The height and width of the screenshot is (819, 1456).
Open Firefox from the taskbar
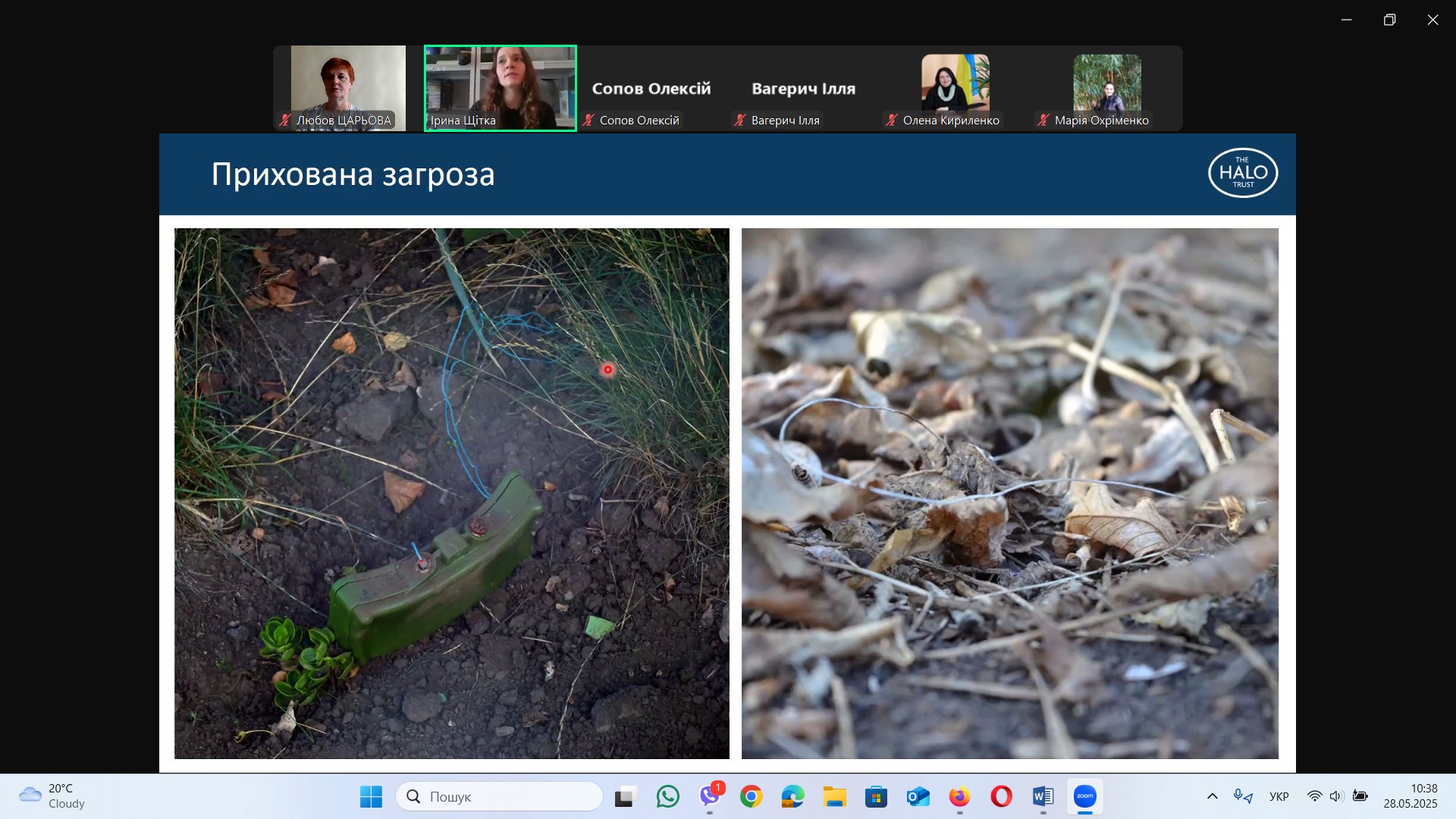[959, 796]
